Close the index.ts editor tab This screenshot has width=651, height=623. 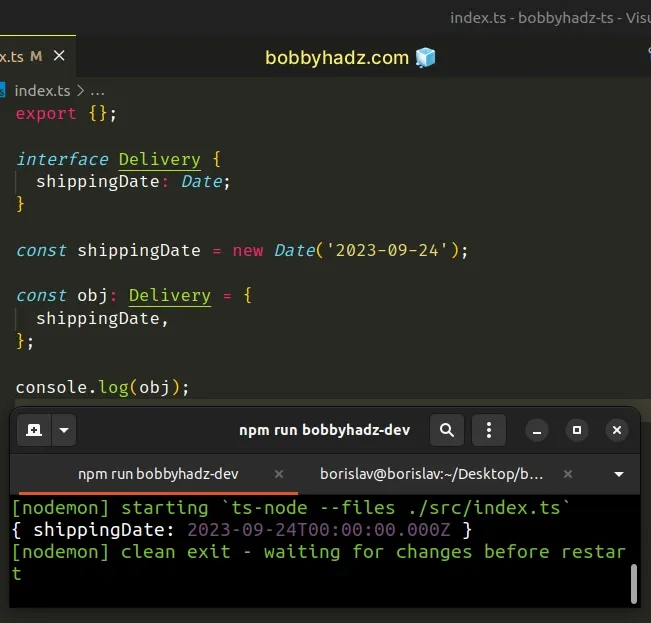tap(59, 56)
